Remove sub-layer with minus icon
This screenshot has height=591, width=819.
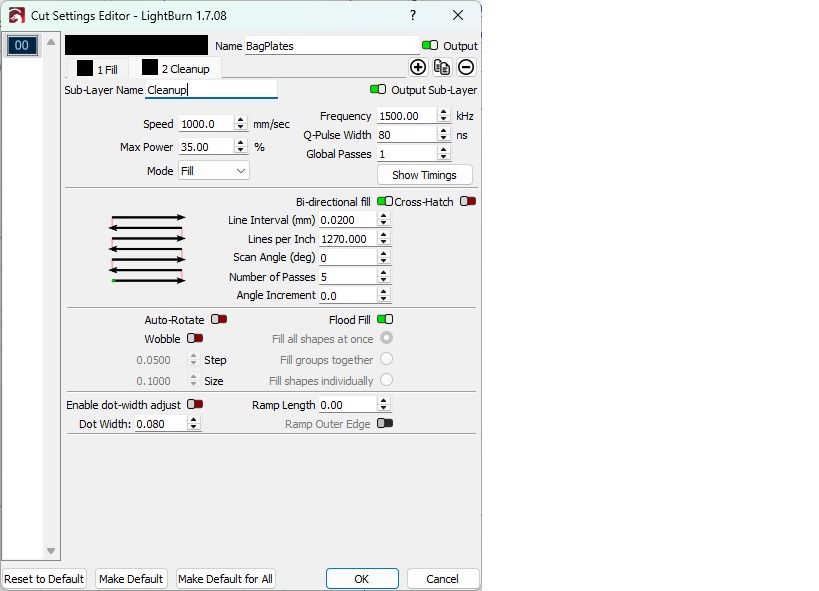coord(466,67)
